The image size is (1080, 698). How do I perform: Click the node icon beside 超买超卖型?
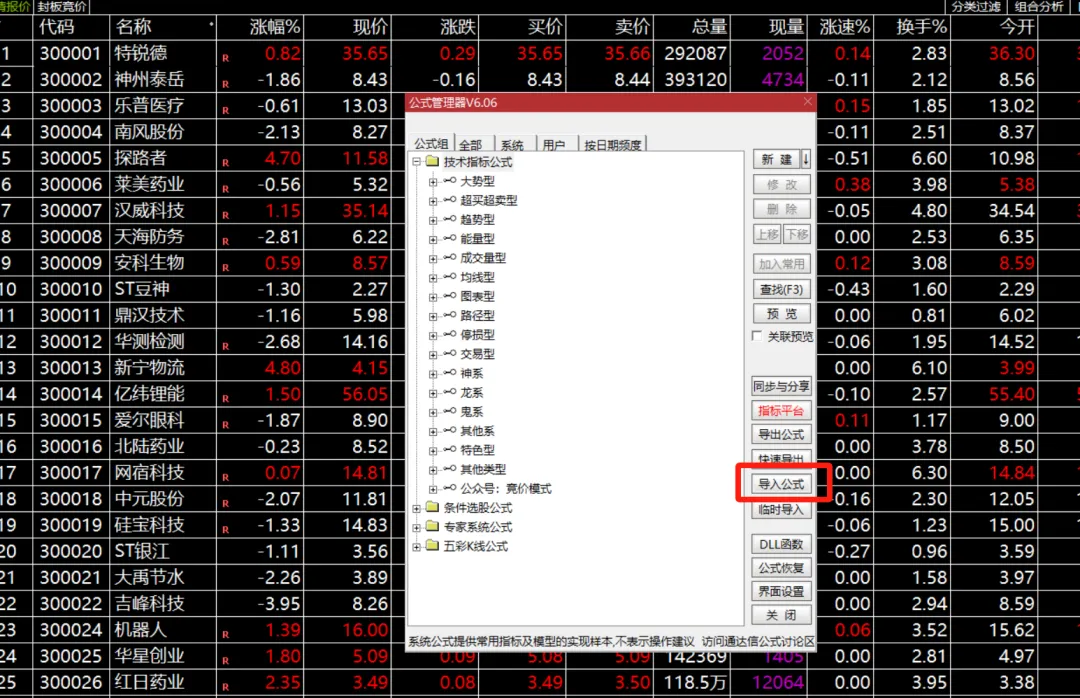point(449,200)
